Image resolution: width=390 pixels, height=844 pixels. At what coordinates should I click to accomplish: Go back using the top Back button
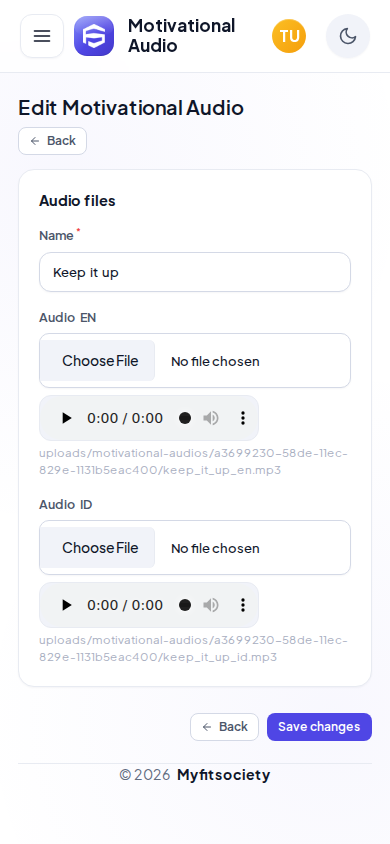[53, 141]
